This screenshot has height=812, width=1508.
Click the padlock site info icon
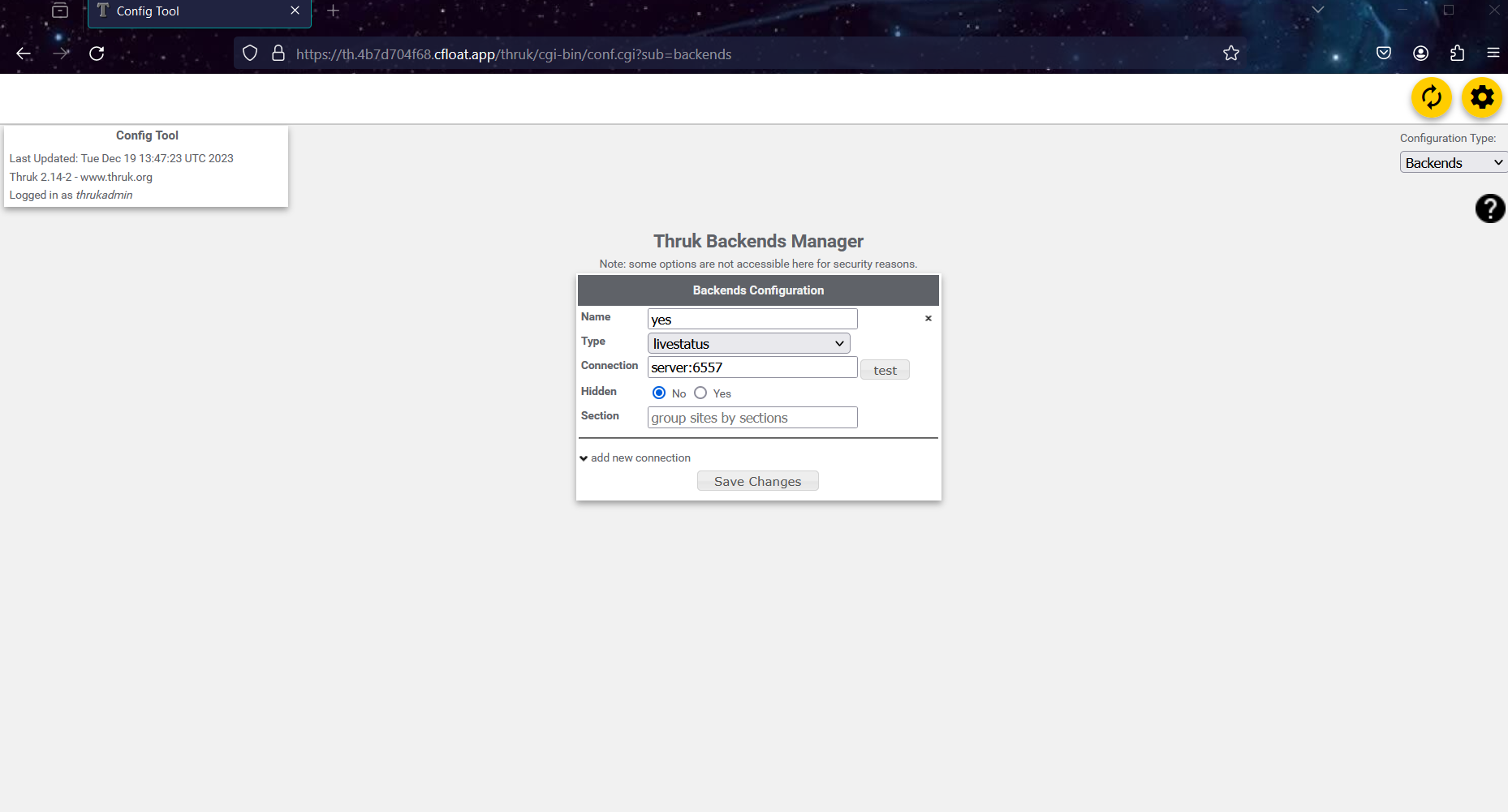point(278,54)
